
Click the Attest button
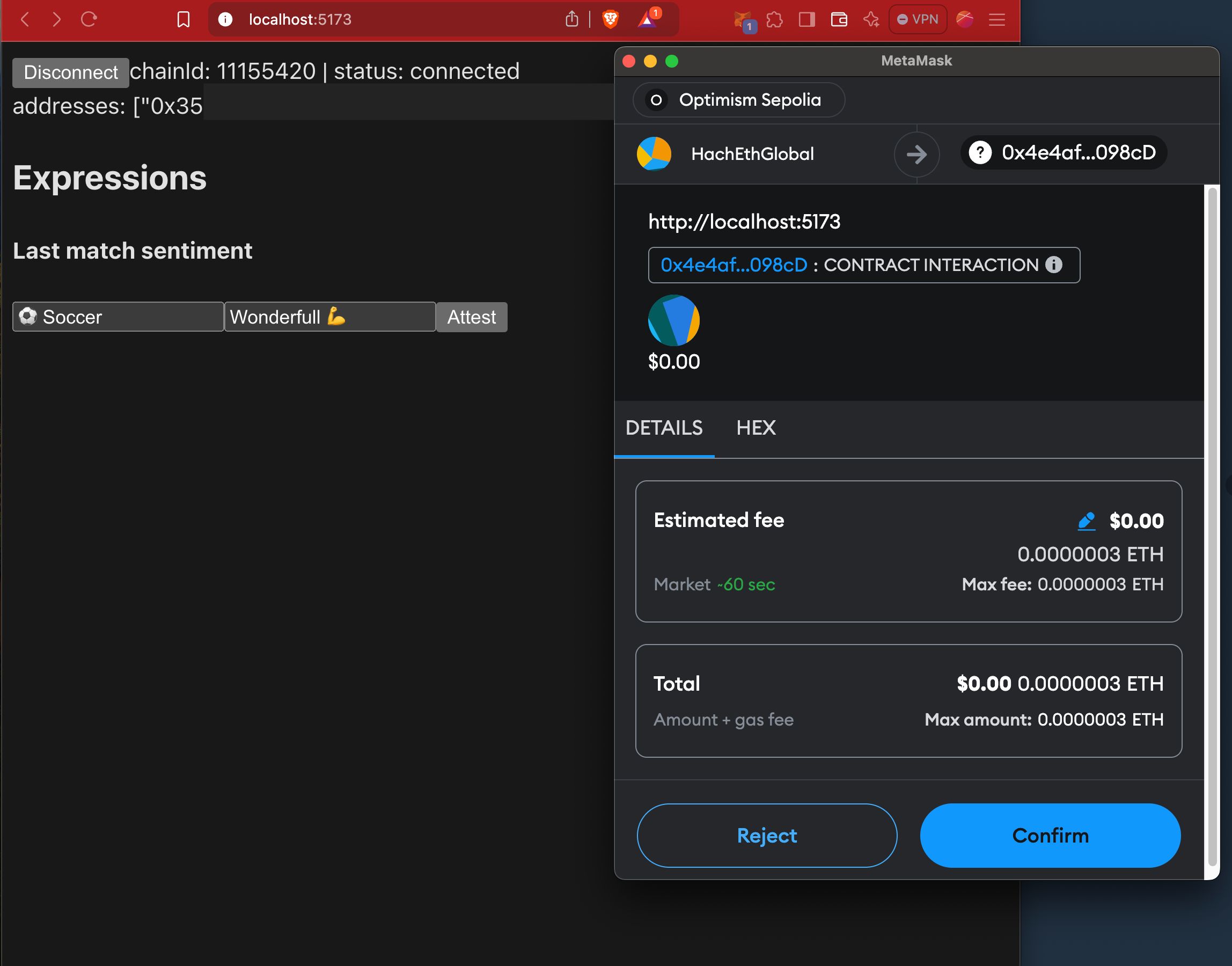[472, 317]
